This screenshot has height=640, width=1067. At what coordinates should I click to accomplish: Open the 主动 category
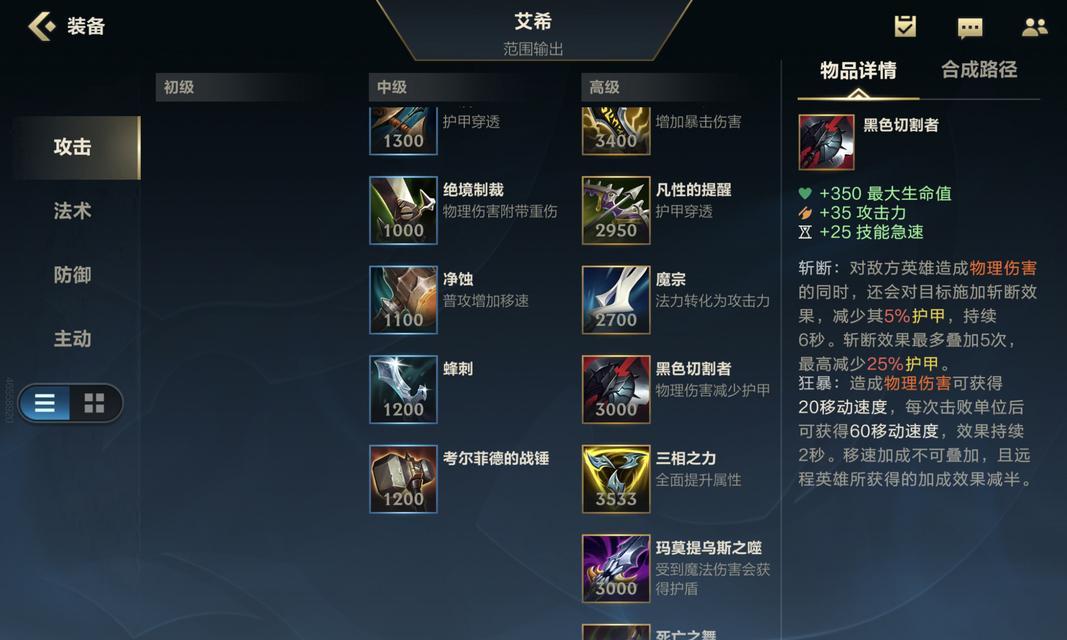click(x=72, y=339)
